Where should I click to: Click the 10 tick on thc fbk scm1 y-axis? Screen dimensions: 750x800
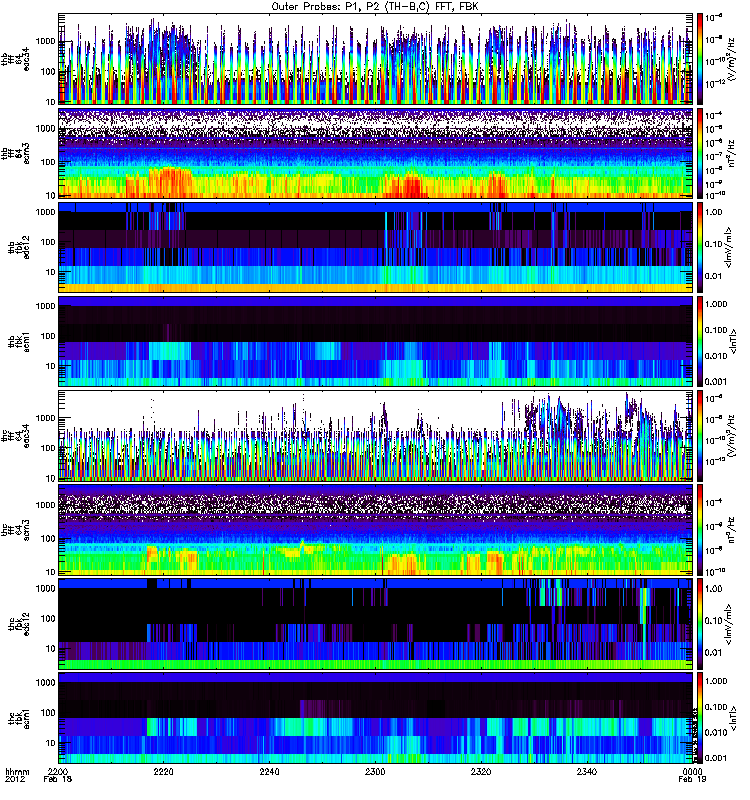pyautogui.click(x=50, y=743)
